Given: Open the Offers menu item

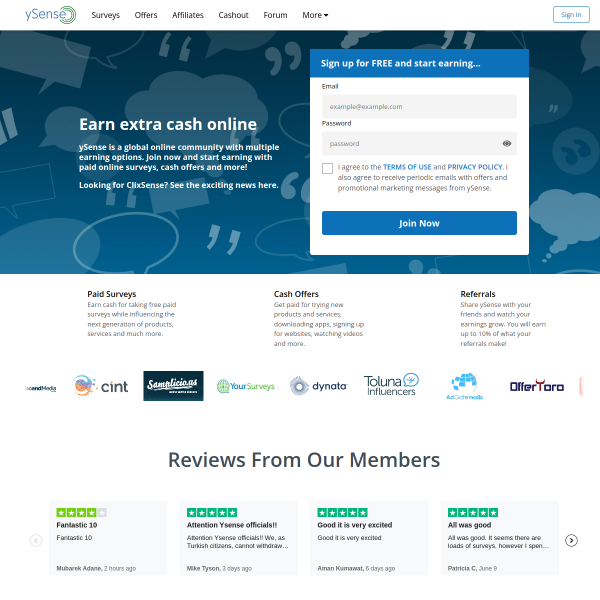Looking at the screenshot, I should (x=146, y=15).
